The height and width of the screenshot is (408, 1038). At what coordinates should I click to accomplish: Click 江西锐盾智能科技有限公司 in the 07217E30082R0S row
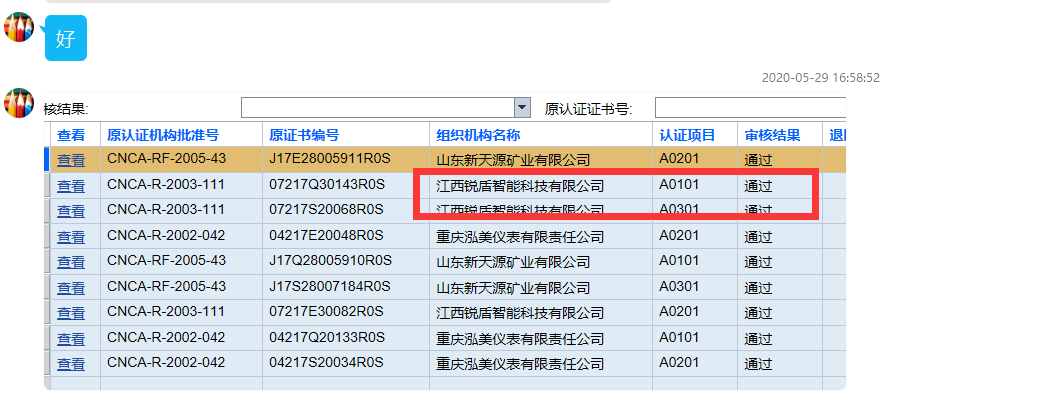[520, 313]
